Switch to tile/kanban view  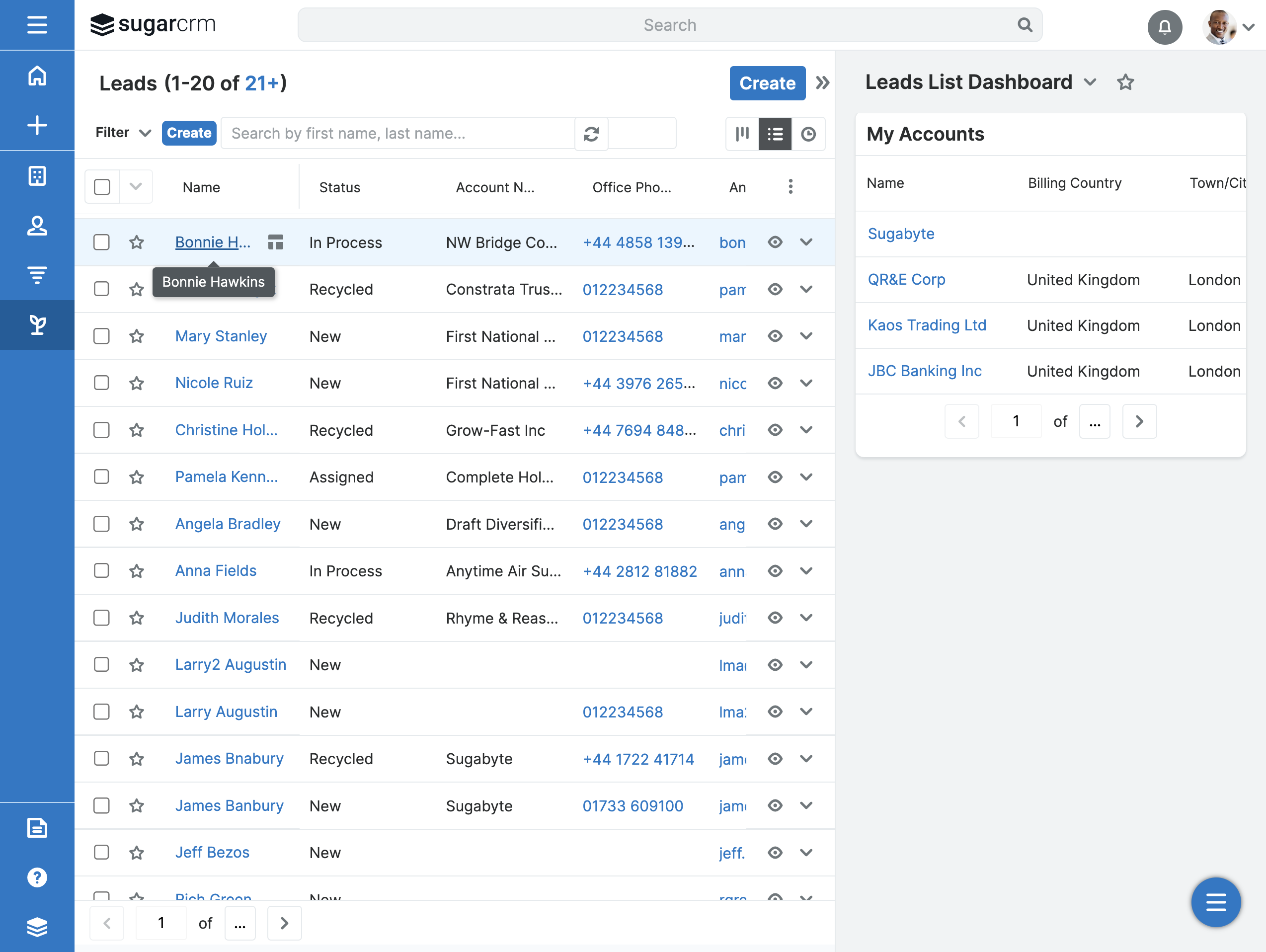[742, 134]
